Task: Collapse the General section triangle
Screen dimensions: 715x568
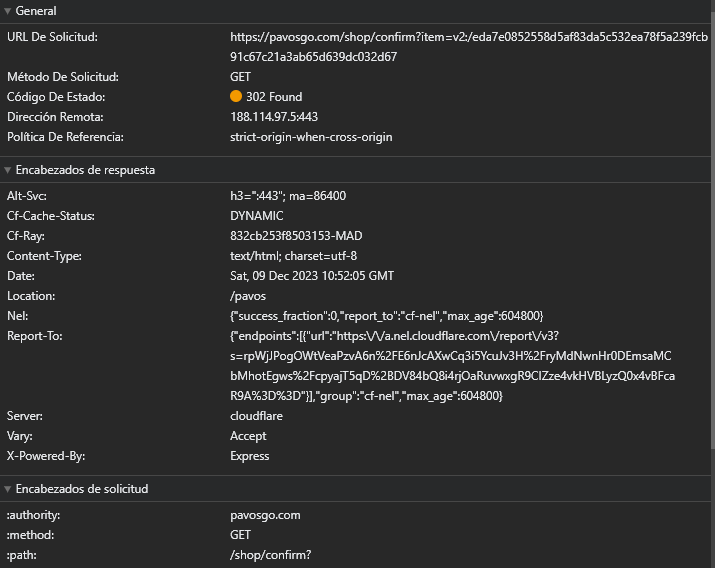Action: (8, 11)
